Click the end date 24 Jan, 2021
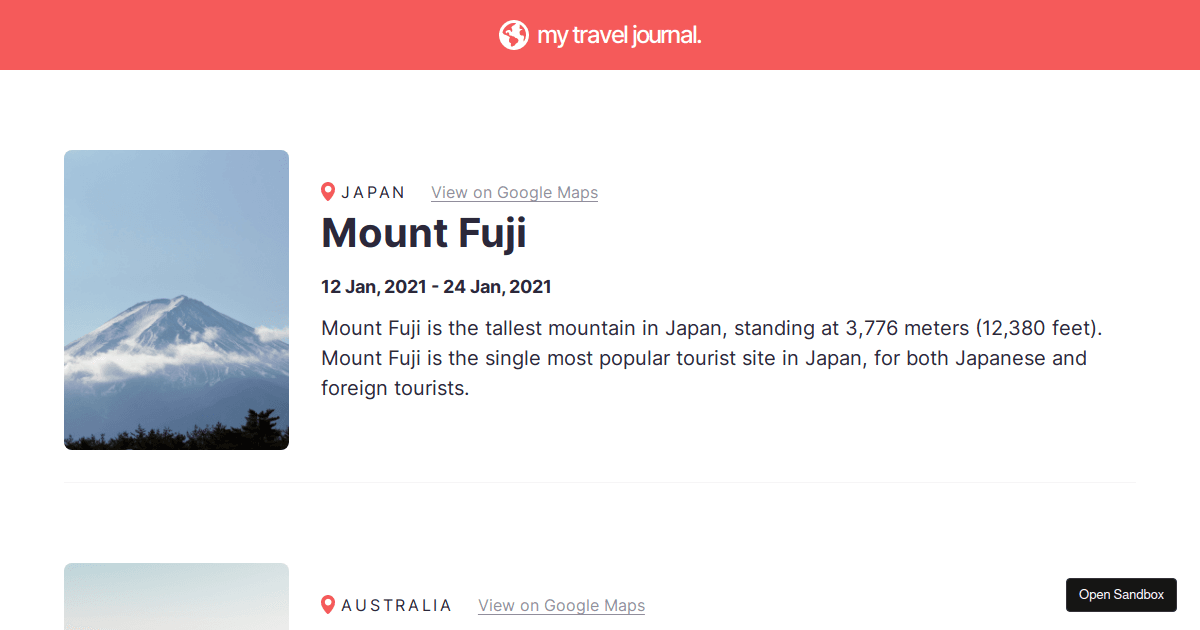 497,288
